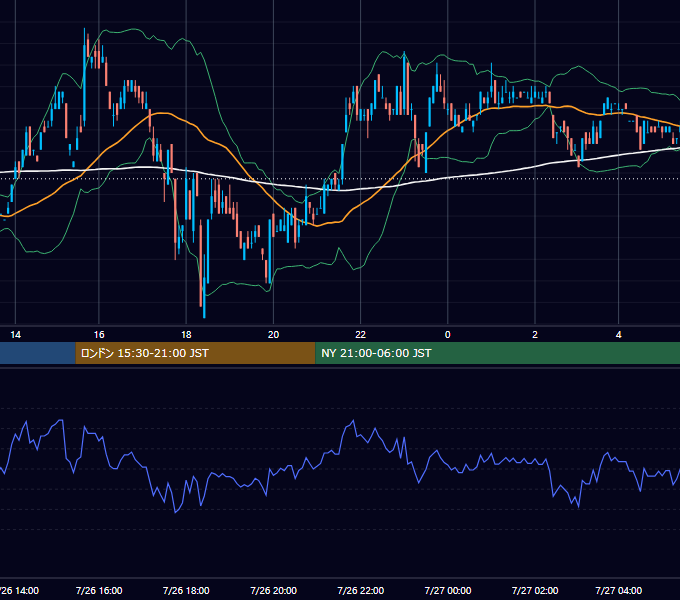Image resolution: width=680 pixels, height=600 pixels.
Task: Click the 16 hour label on price chart axis
Action: pyautogui.click(x=99, y=335)
